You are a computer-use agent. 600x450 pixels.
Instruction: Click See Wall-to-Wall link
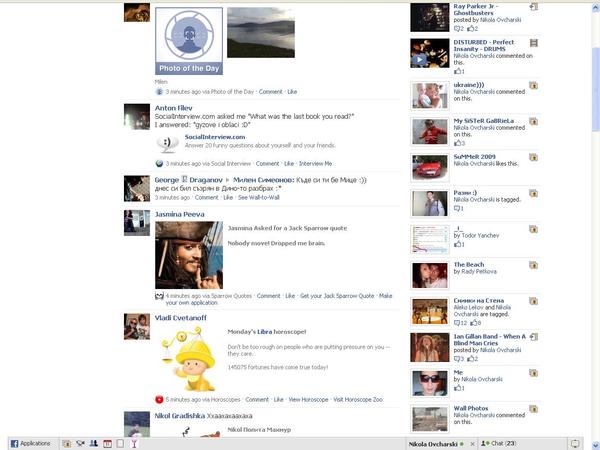click(x=257, y=197)
